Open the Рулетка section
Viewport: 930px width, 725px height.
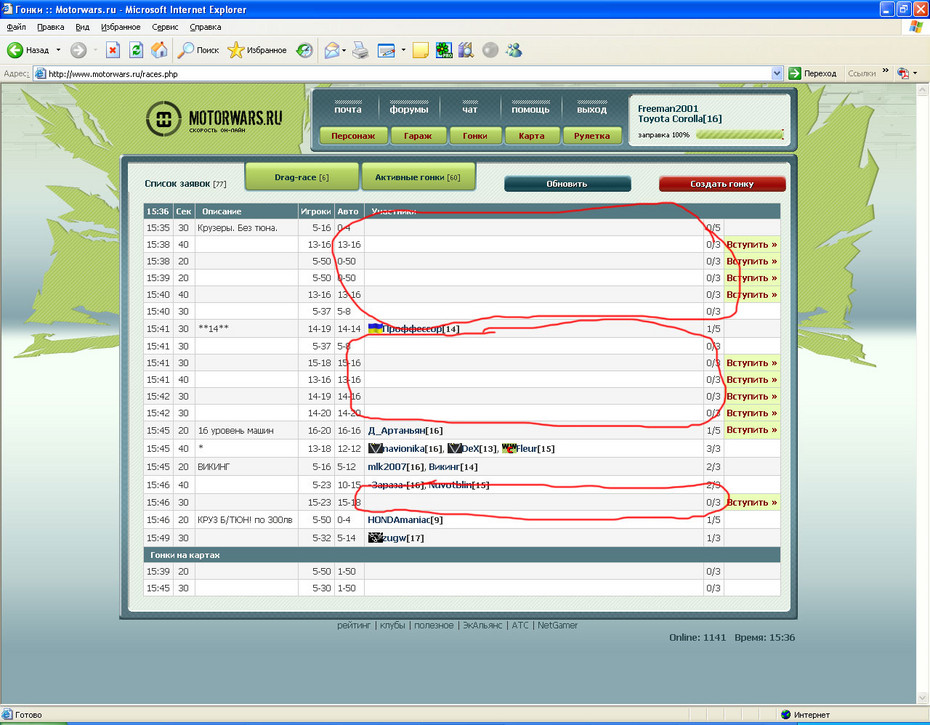(x=591, y=136)
